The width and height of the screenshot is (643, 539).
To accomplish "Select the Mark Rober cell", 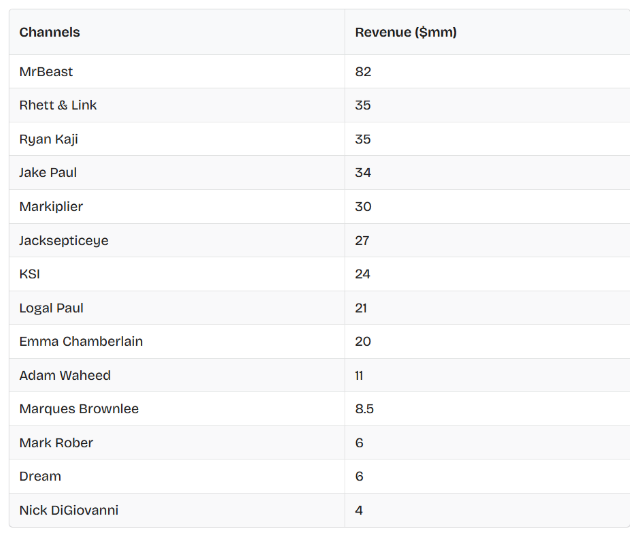I will coord(55,442).
